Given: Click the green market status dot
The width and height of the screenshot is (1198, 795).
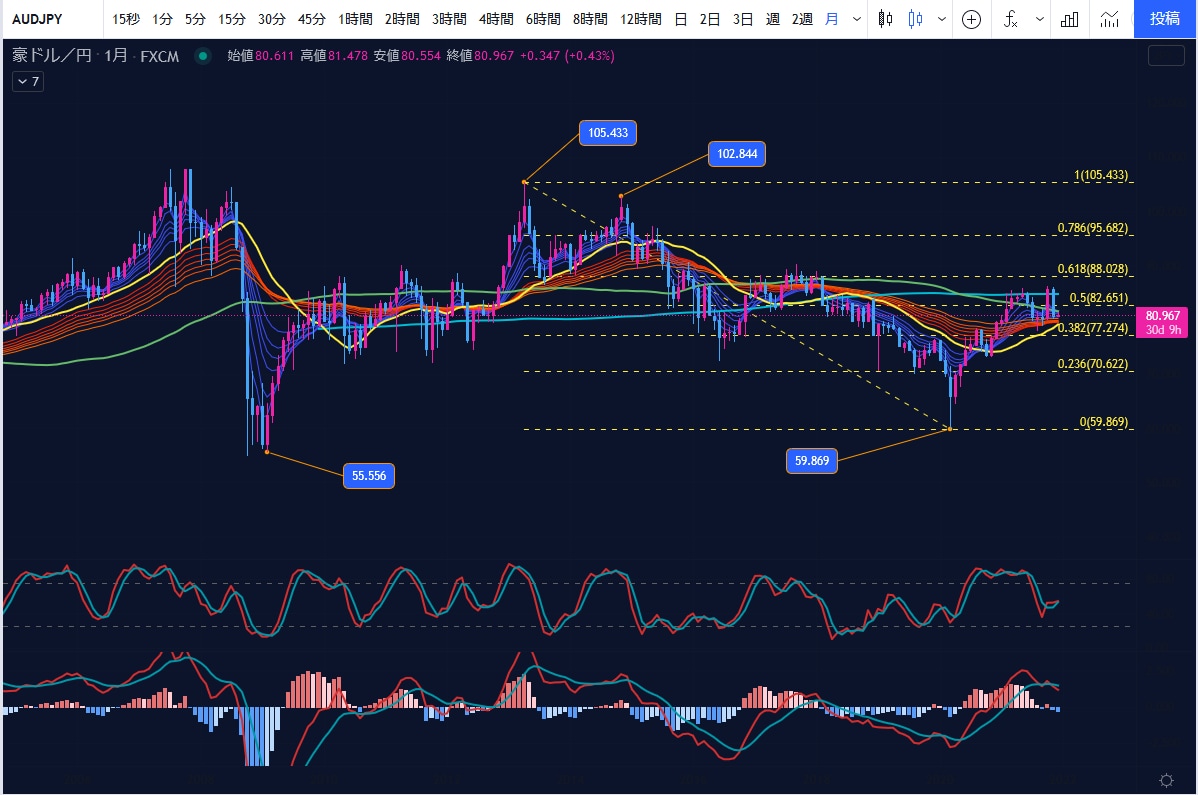Looking at the screenshot, I should (x=202, y=56).
